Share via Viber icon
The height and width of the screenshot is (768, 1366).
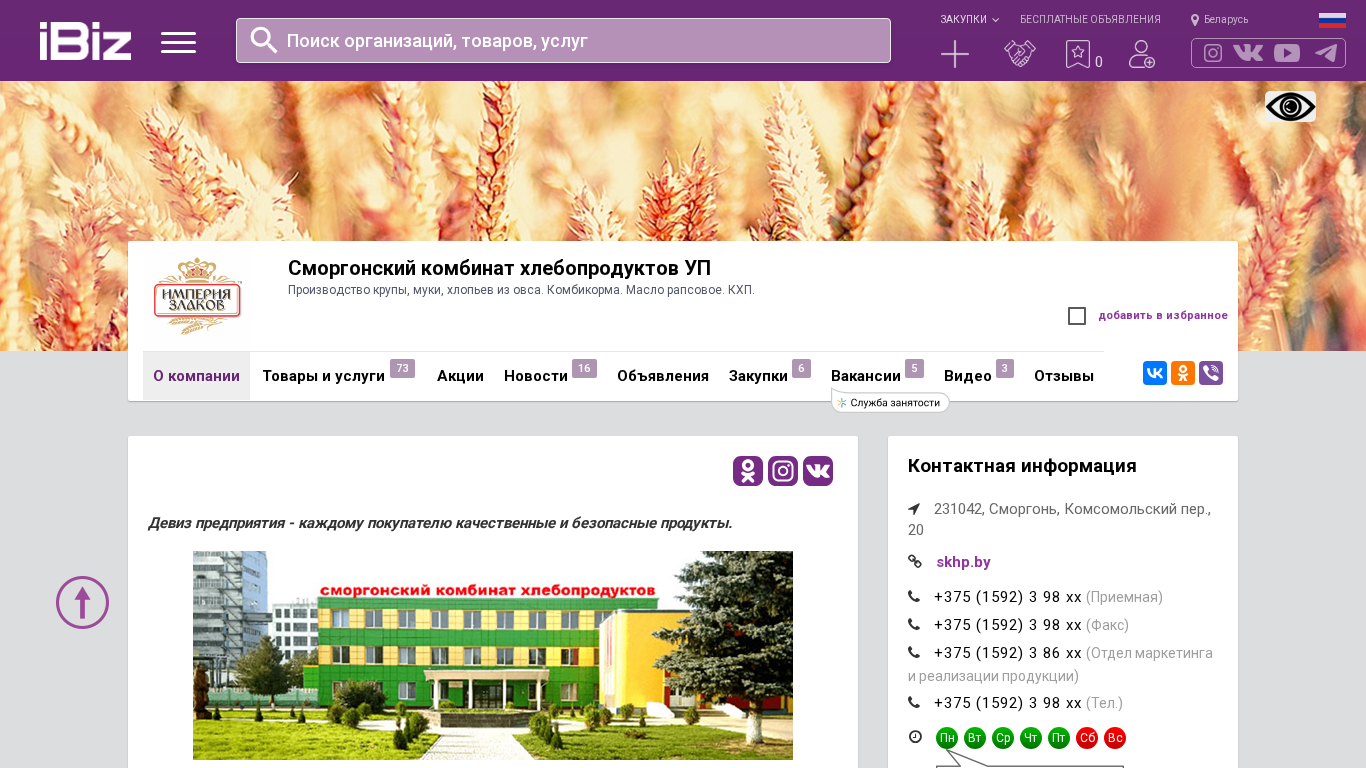1211,373
